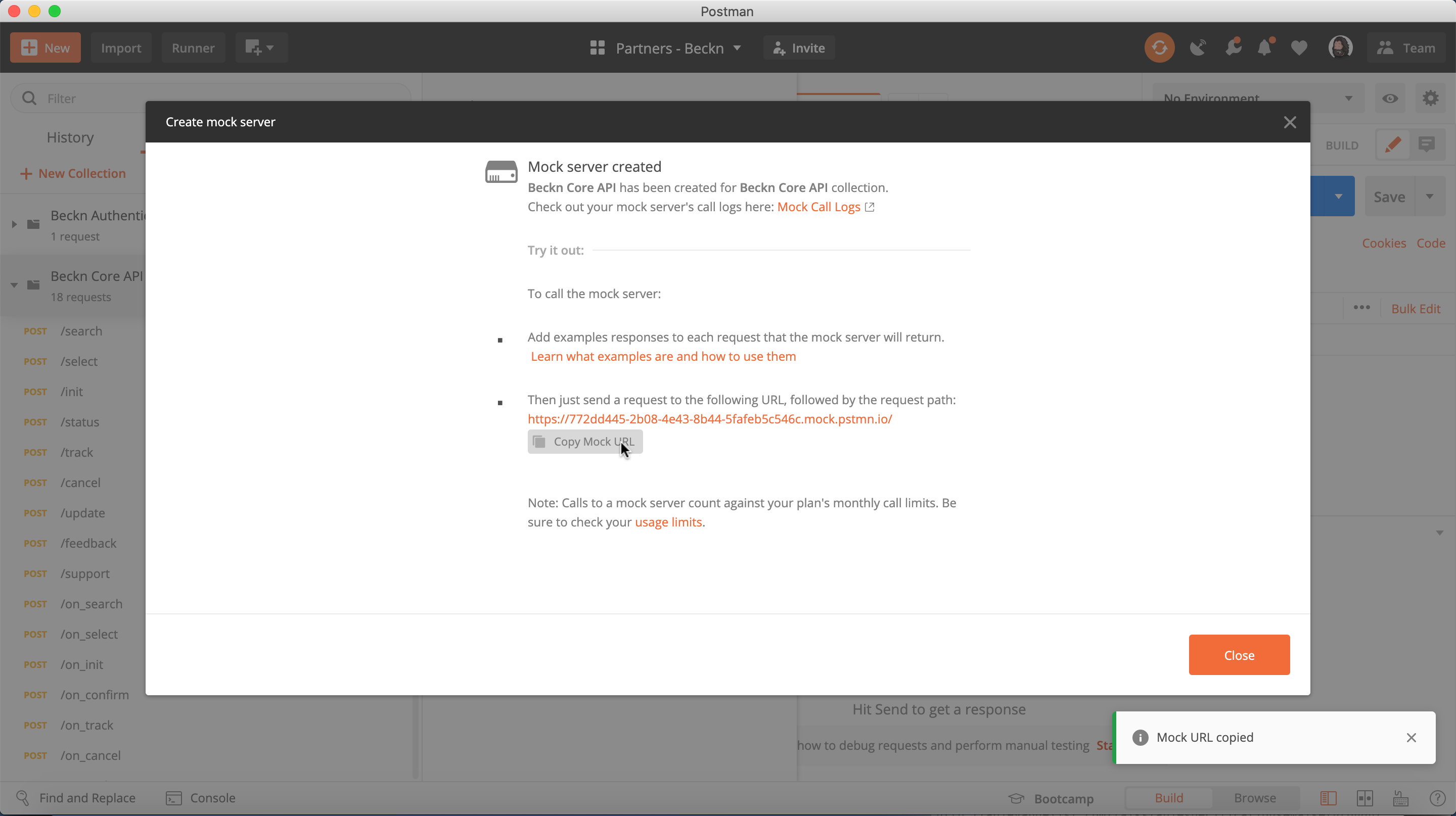The width and height of the screenshot is (1456, 816).
Task: Select the POST /support request
Action: tap(73, 574)
